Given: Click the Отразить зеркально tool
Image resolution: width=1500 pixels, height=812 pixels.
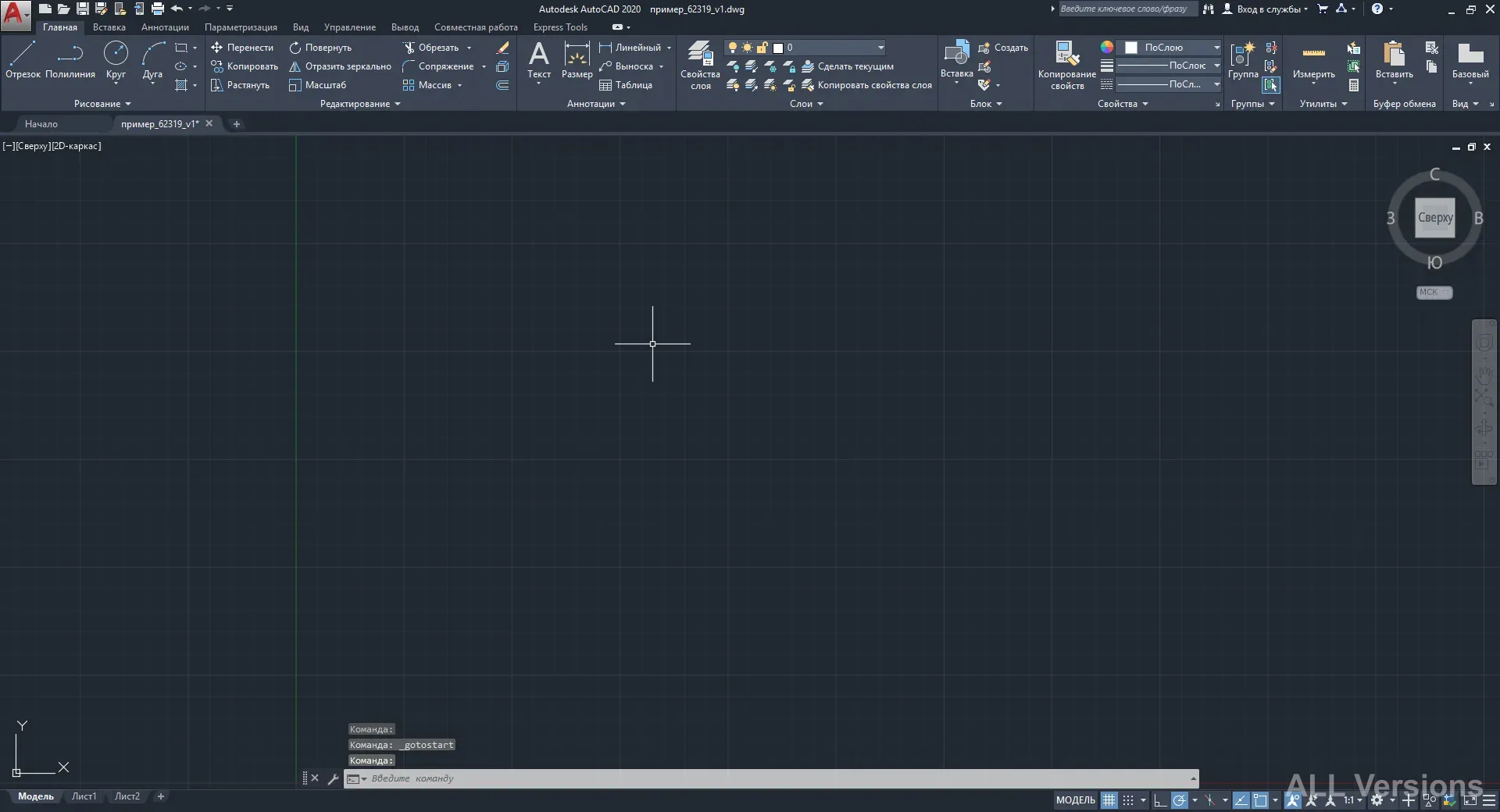Looking at the screenshot, I should click(x=340, y=66).
